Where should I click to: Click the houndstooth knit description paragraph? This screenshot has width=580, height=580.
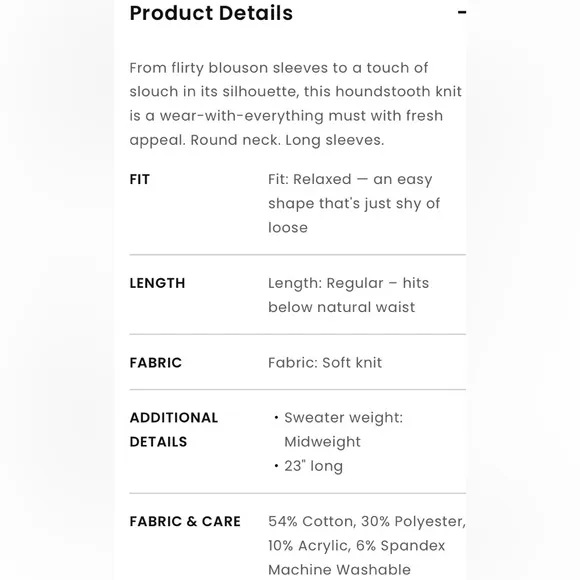[296, 104]
